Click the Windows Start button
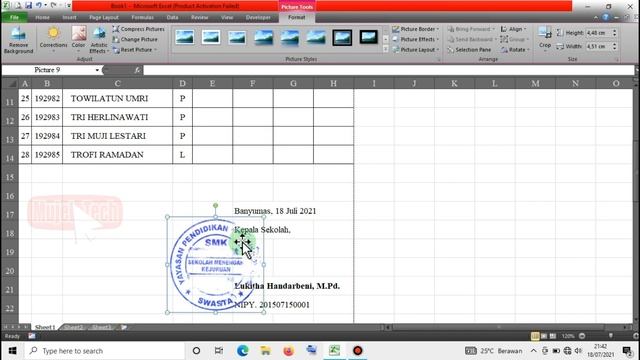 pos(12,351)
